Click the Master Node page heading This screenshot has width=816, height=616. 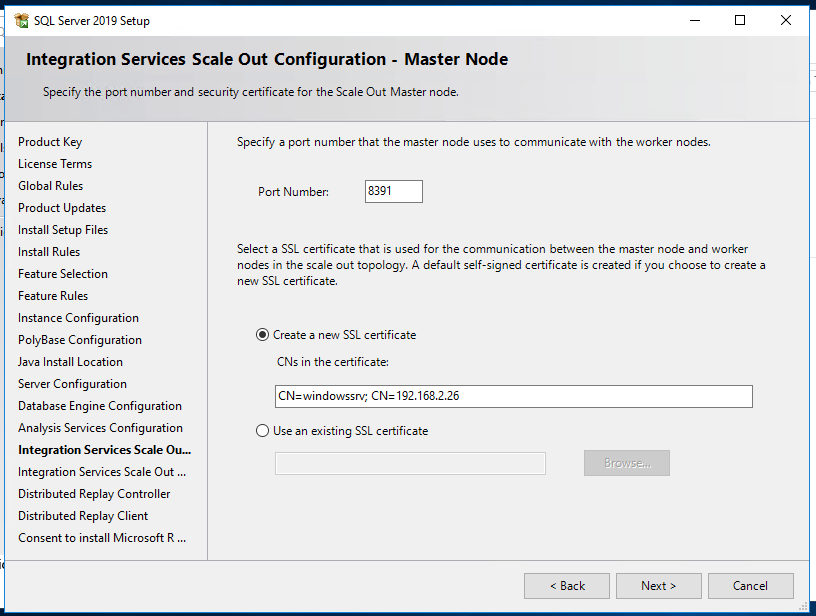click(x=267, y=59)
